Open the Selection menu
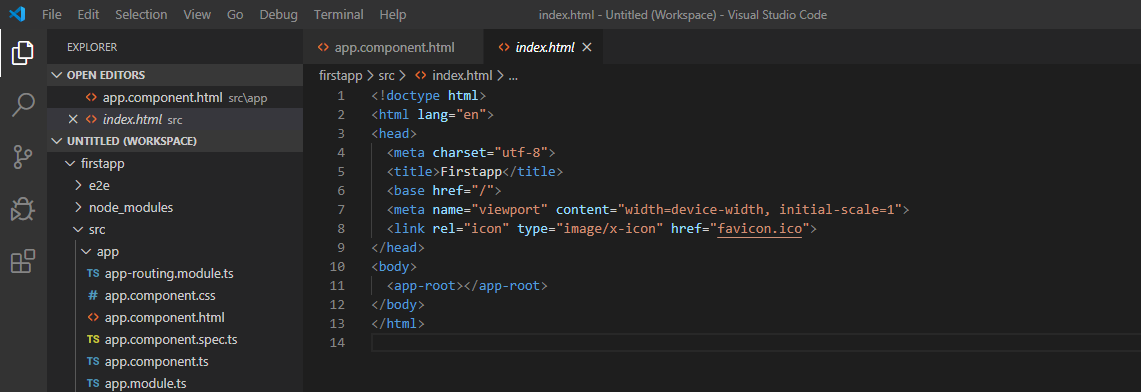Screen dimensions: 1141x392 pyautogui.click(x=140, y=15)
